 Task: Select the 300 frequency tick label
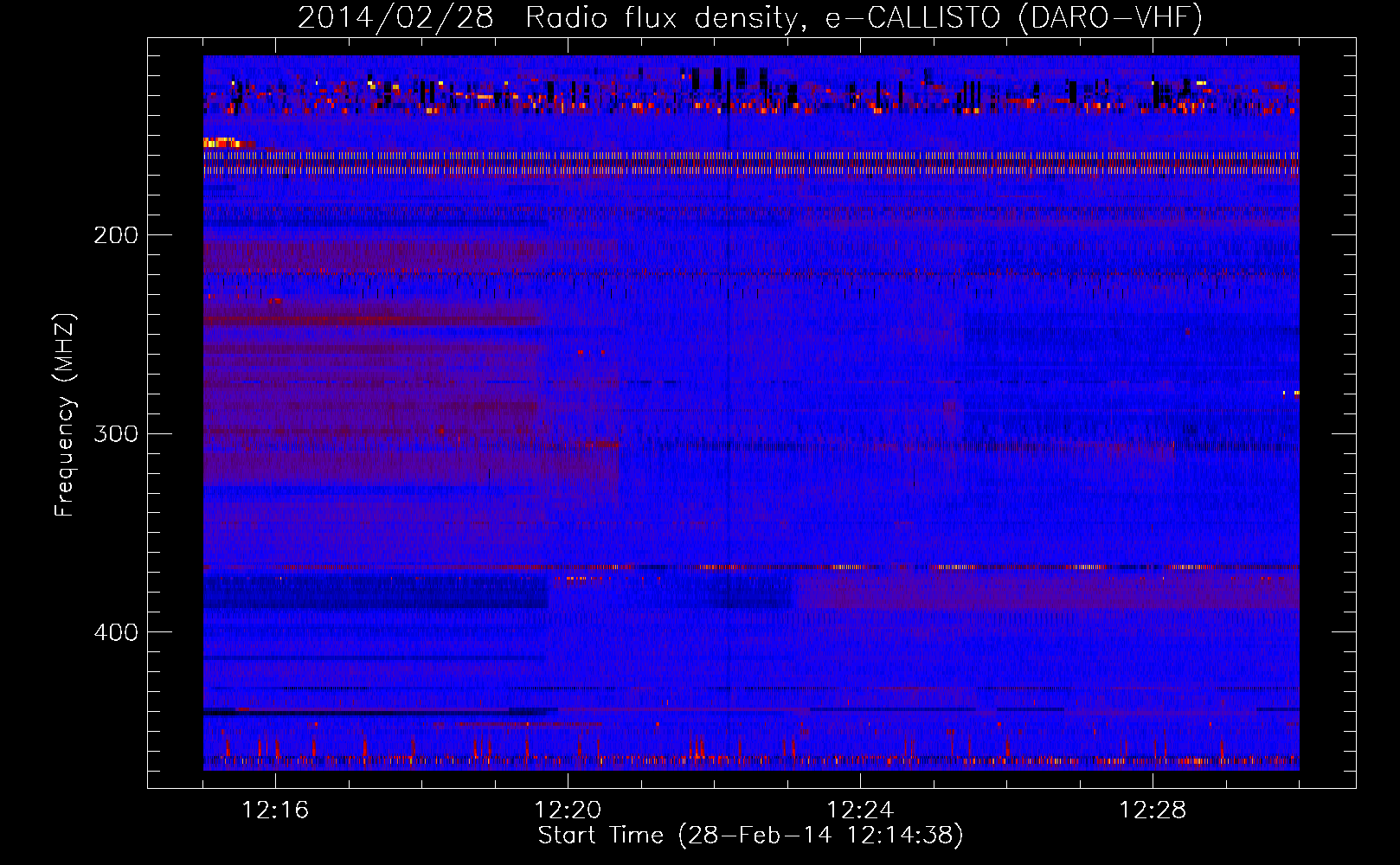click(x=116, y=433)
